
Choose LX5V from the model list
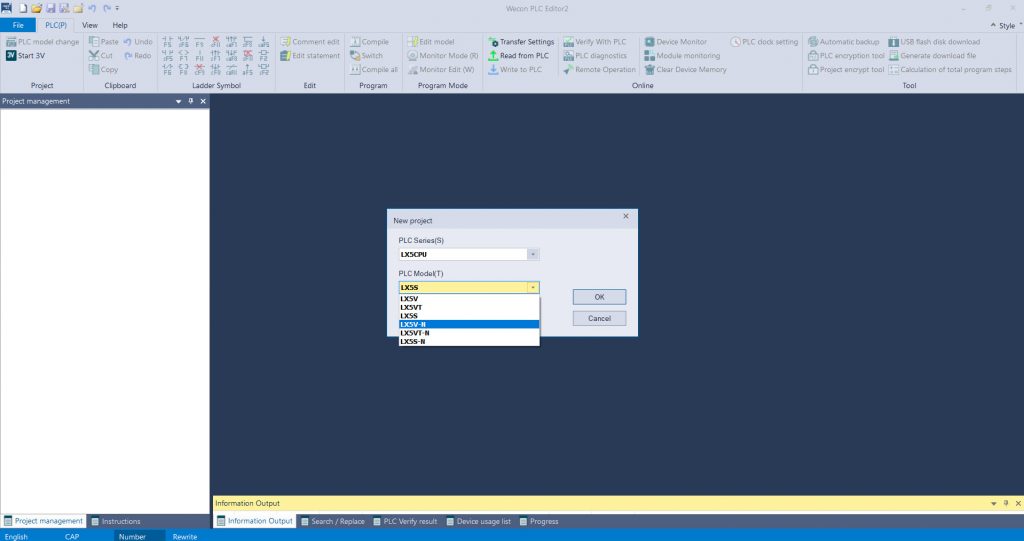[469, 299]
